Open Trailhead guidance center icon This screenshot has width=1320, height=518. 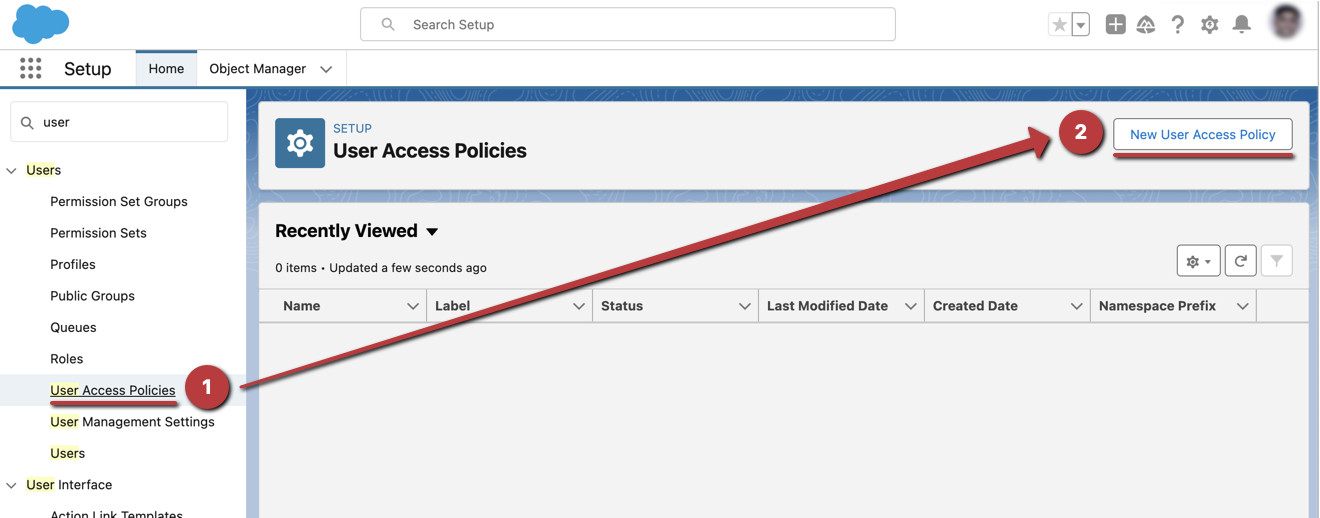[1146, 25]
